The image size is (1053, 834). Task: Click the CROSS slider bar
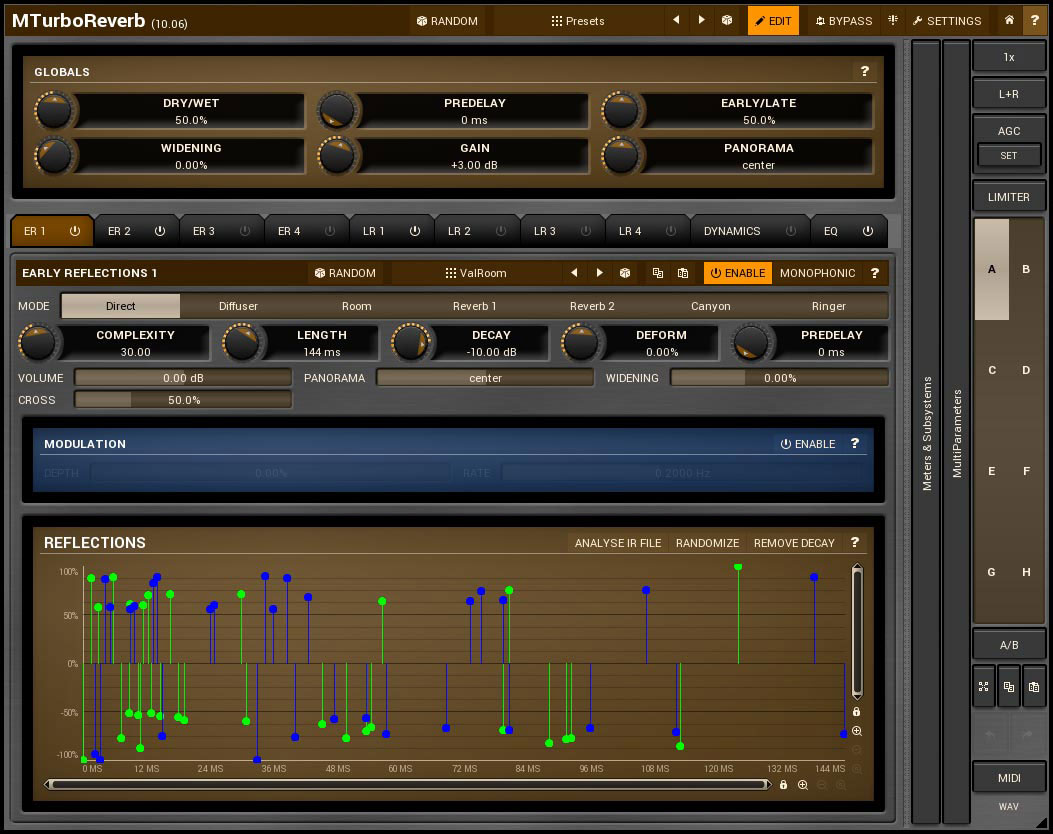(183, 400)
